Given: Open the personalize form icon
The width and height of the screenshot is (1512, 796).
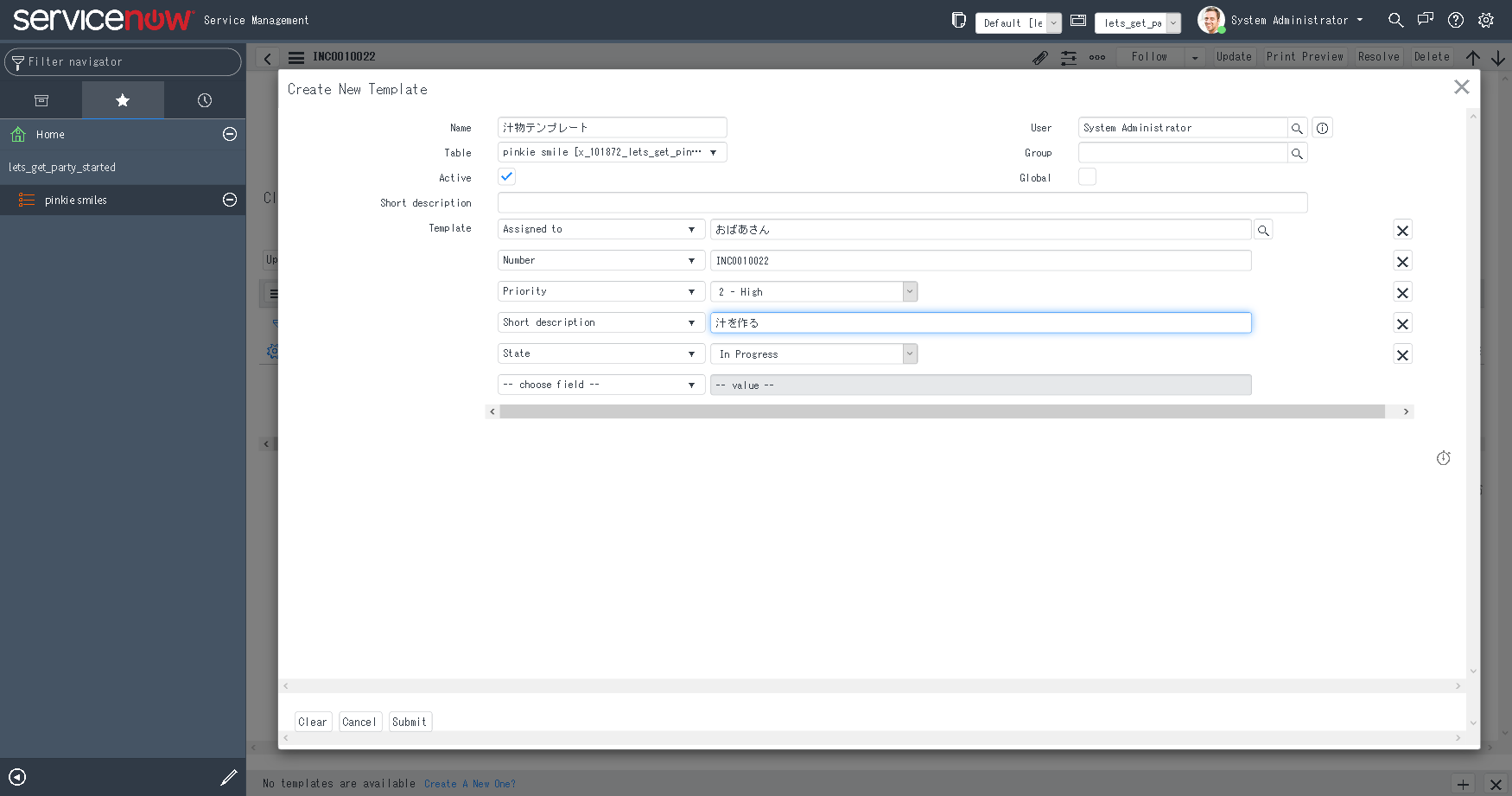Looking at the screenshot, I should coord(1069,57).
